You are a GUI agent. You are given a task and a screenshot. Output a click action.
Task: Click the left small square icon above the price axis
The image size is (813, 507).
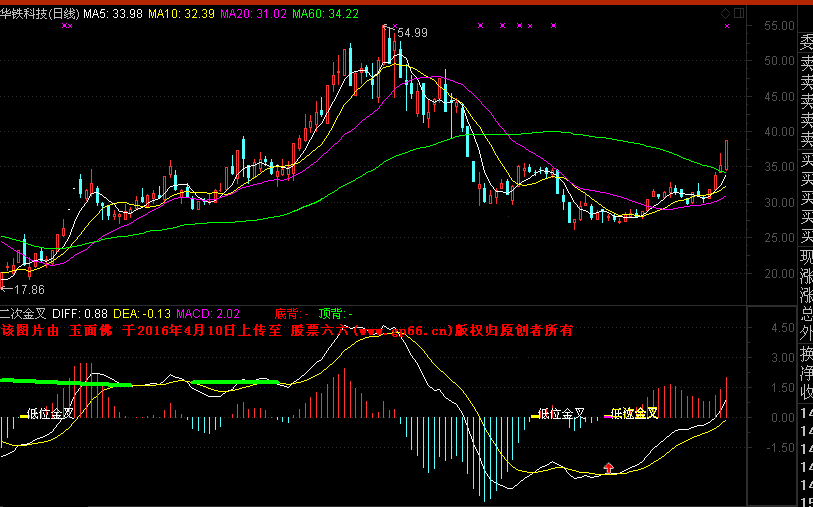(x=726, y=13)
